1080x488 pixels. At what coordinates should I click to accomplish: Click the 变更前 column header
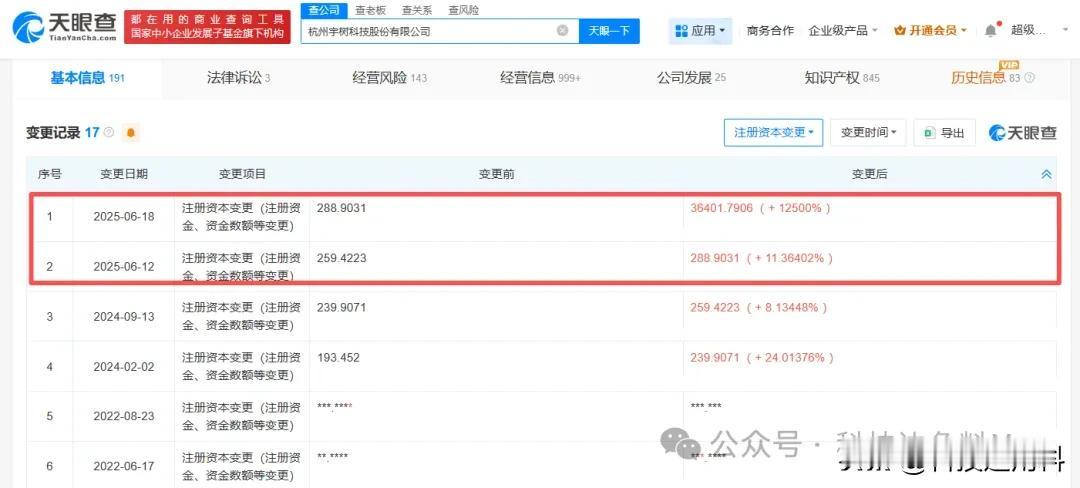point(496,174)
